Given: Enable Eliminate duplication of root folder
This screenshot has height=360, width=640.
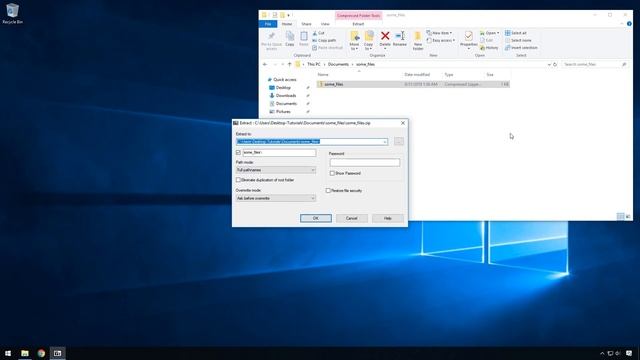Looking at the screenshot, I should [x=238, y=180].
